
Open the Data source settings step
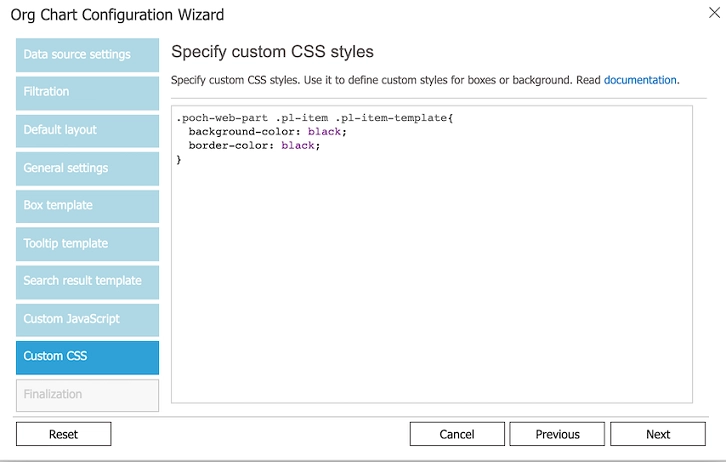tap(88, 55)
